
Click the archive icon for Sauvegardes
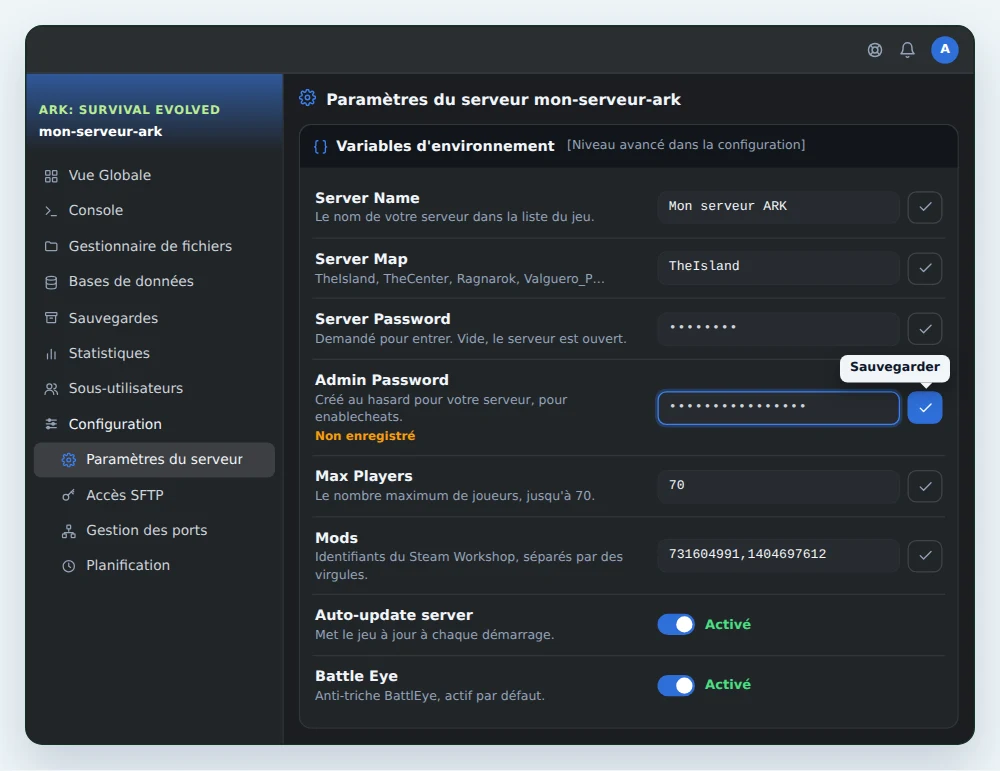click(51, 318)
